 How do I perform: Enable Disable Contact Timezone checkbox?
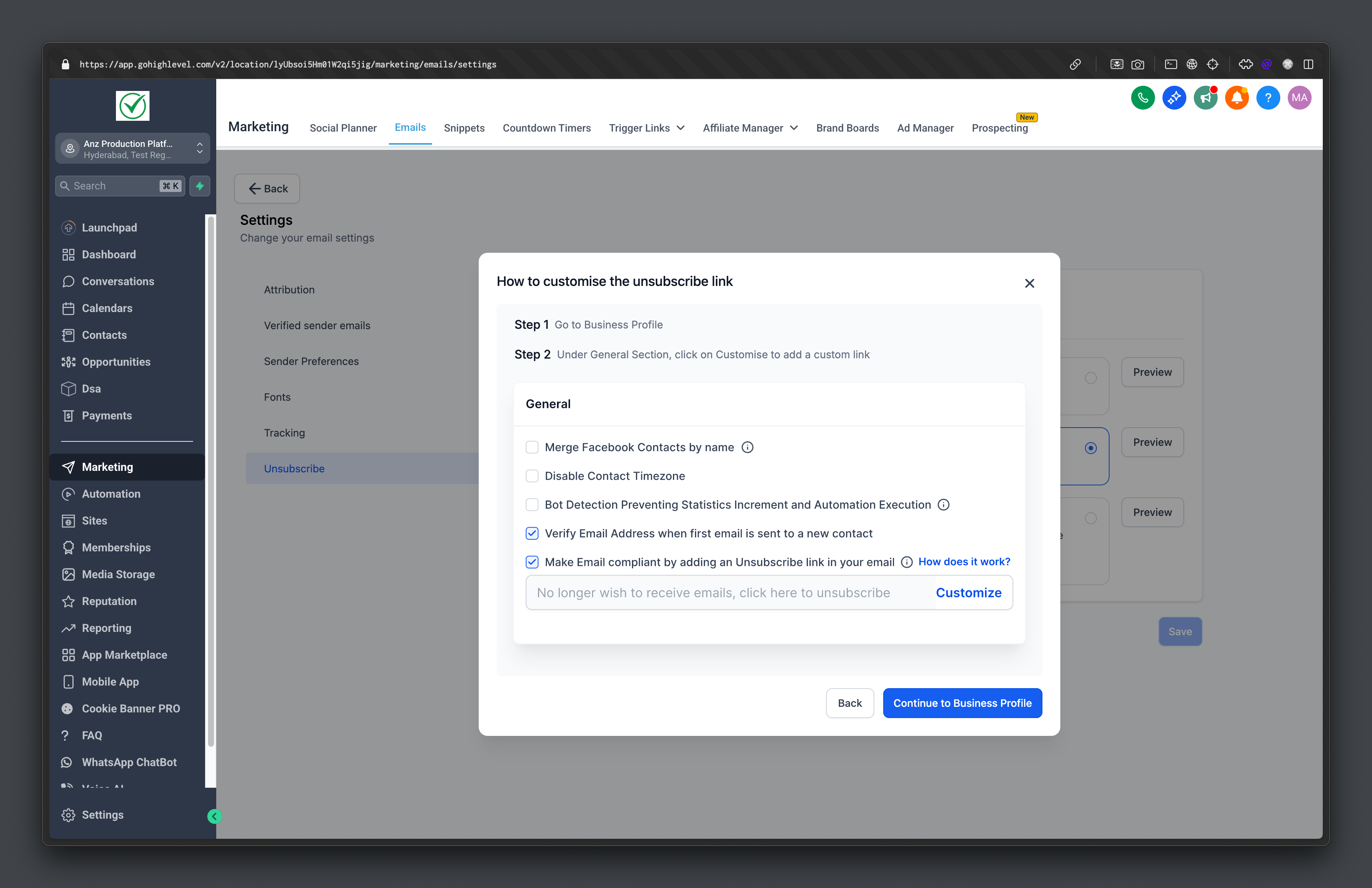[532, 476]
